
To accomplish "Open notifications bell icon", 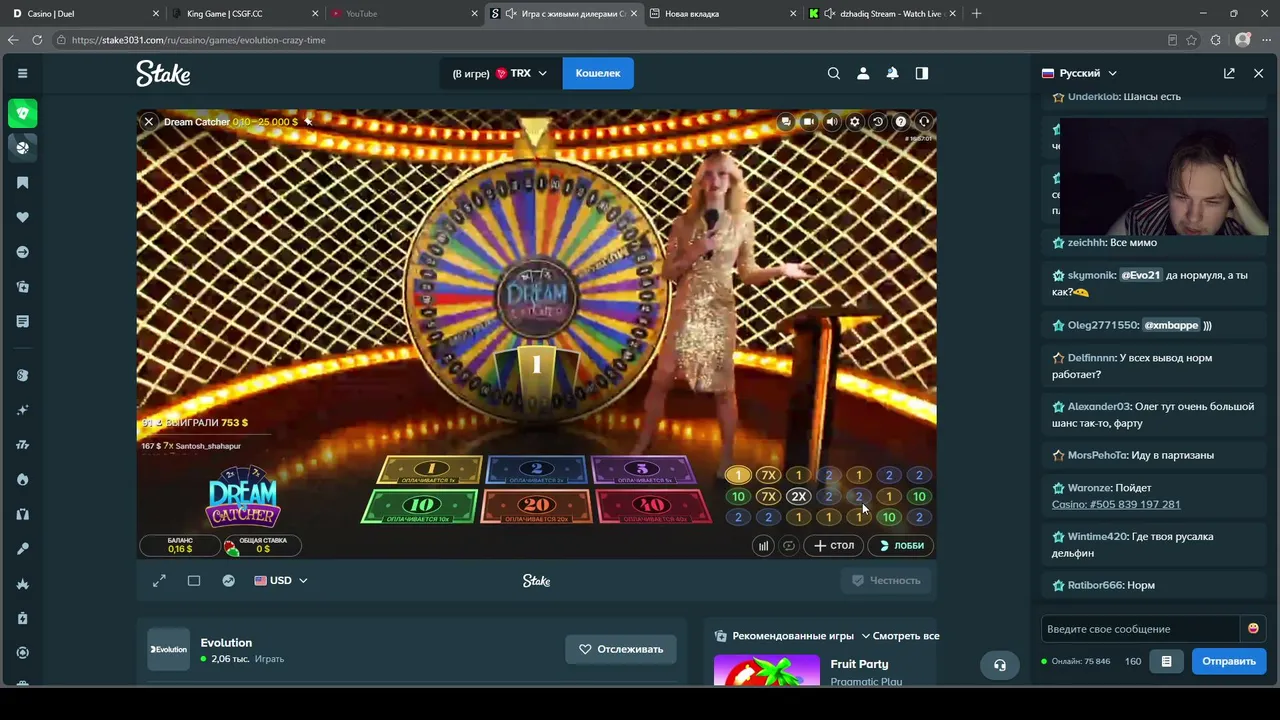I will click(x=892, y=73).
